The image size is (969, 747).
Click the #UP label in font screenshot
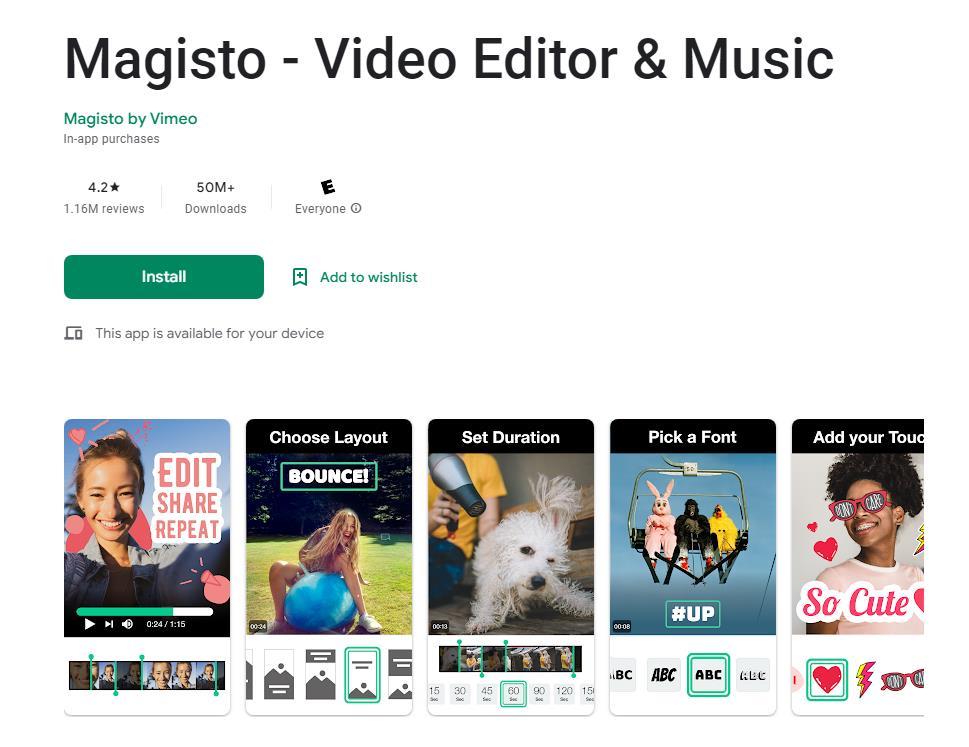(x=693, y=614)
